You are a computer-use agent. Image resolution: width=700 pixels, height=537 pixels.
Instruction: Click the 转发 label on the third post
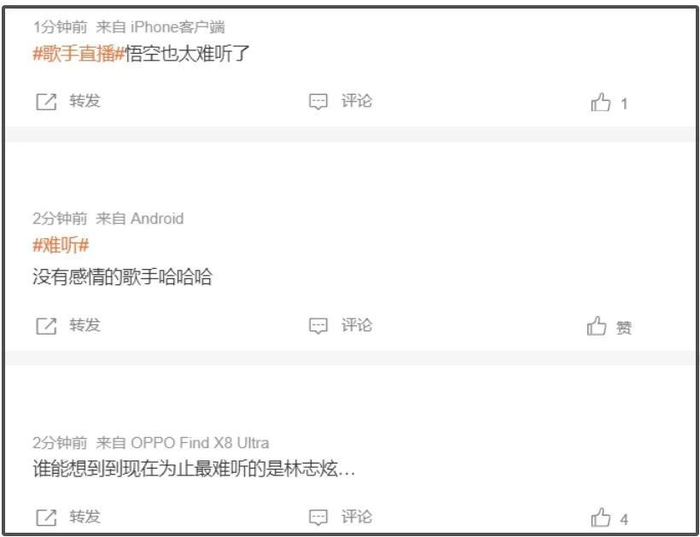tap(85, 516)
